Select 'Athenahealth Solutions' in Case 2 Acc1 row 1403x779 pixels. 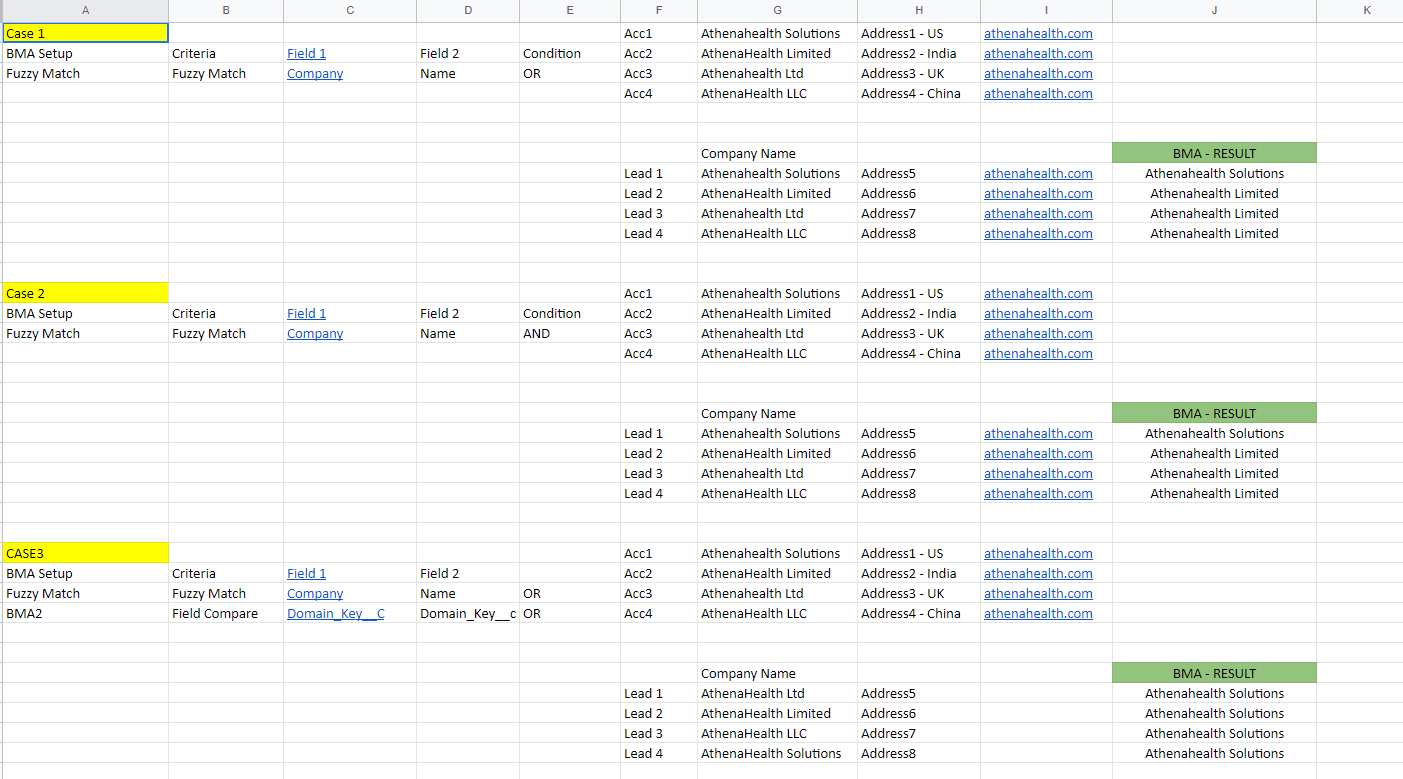(x=777, y=293)
